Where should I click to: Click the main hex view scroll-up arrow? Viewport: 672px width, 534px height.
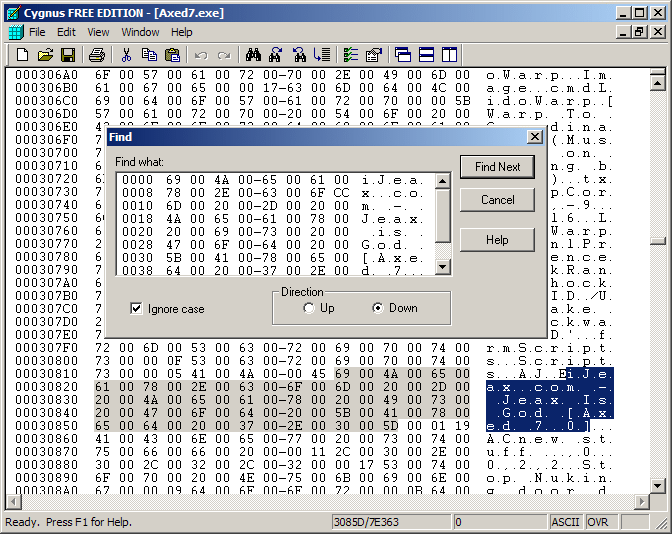point(657,82)
